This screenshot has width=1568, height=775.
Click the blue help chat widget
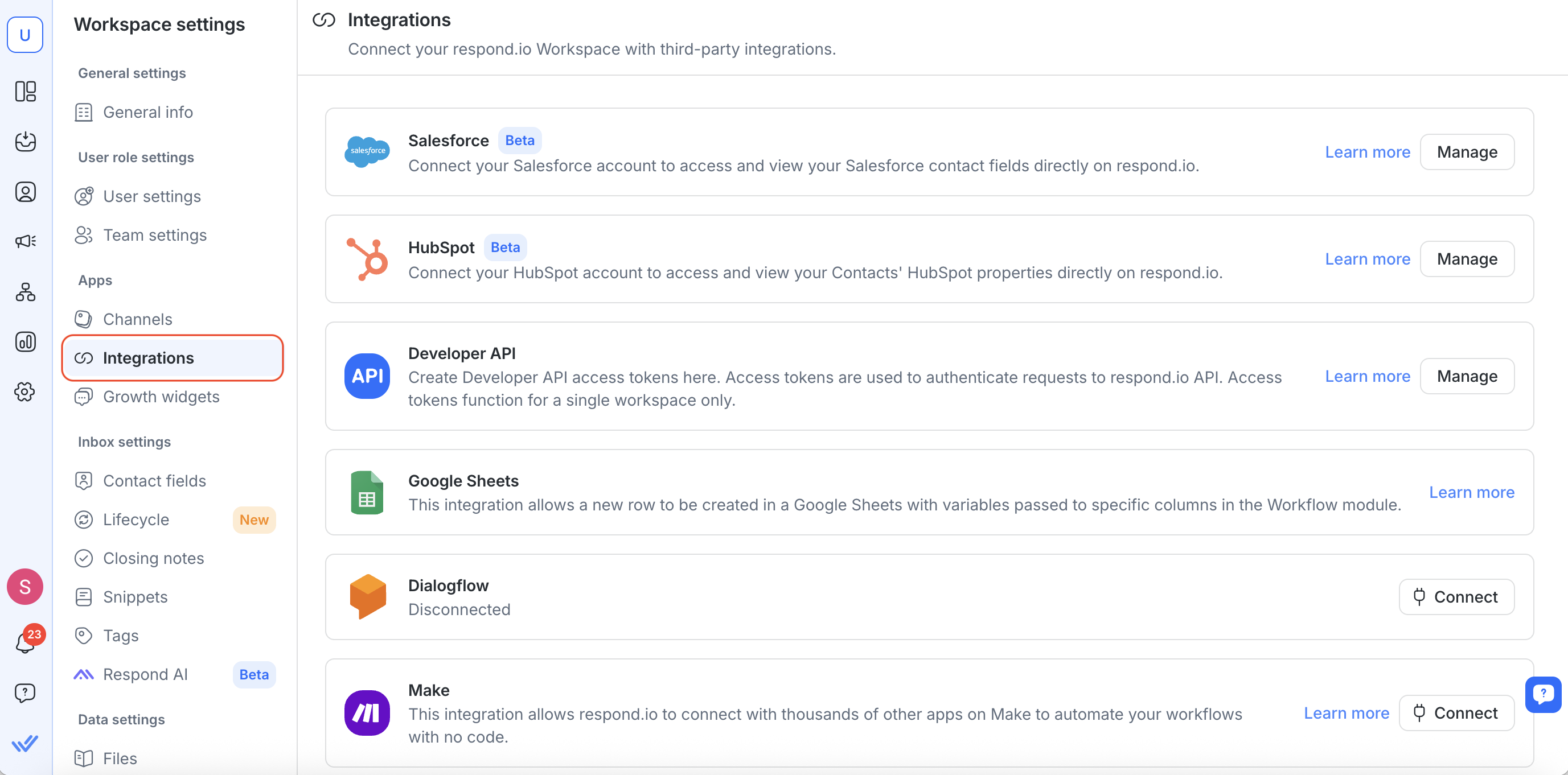point(1542,694)
